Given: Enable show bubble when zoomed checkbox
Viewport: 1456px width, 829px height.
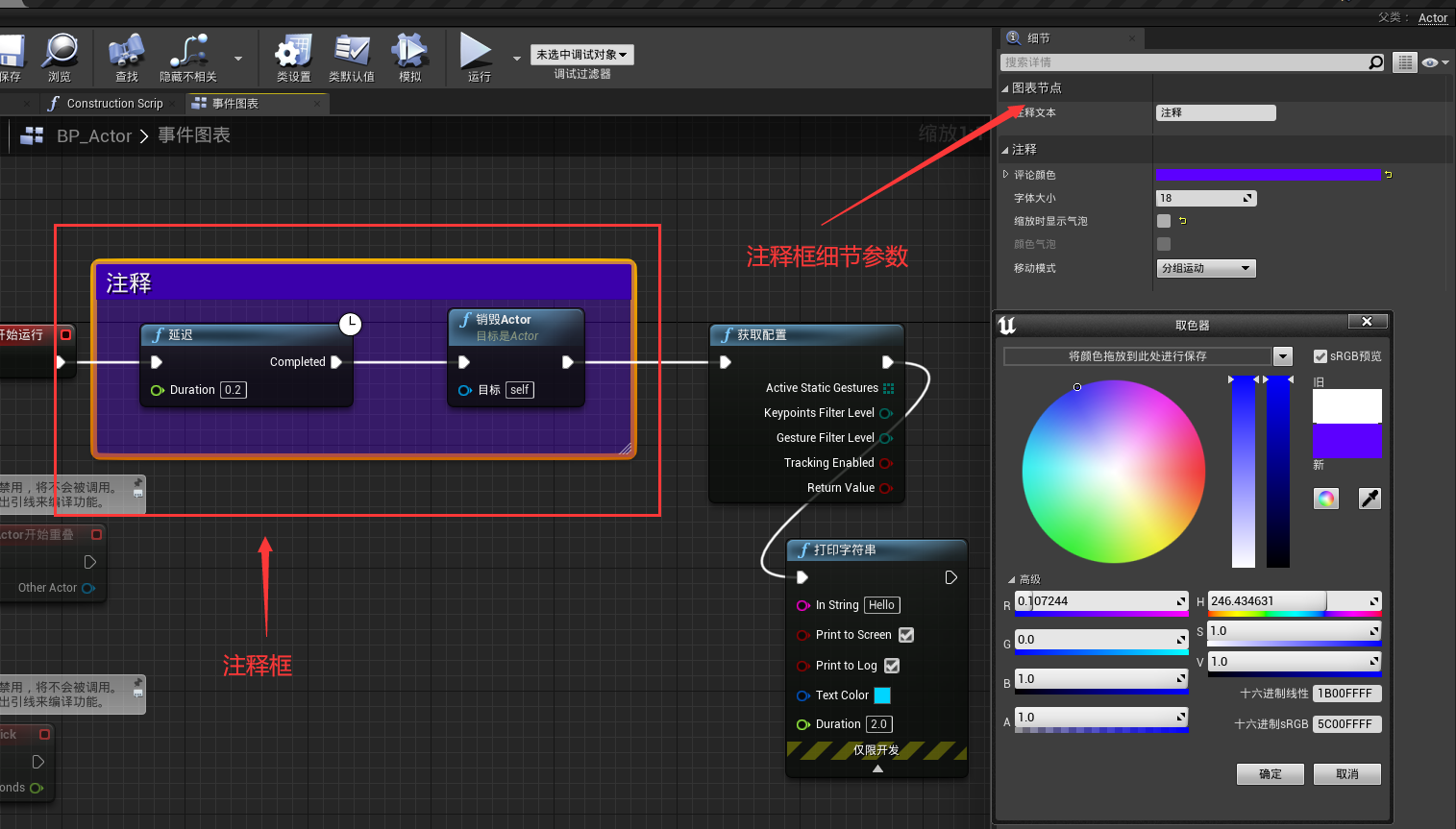Looking at the screenshot, I should [1164, 221].
